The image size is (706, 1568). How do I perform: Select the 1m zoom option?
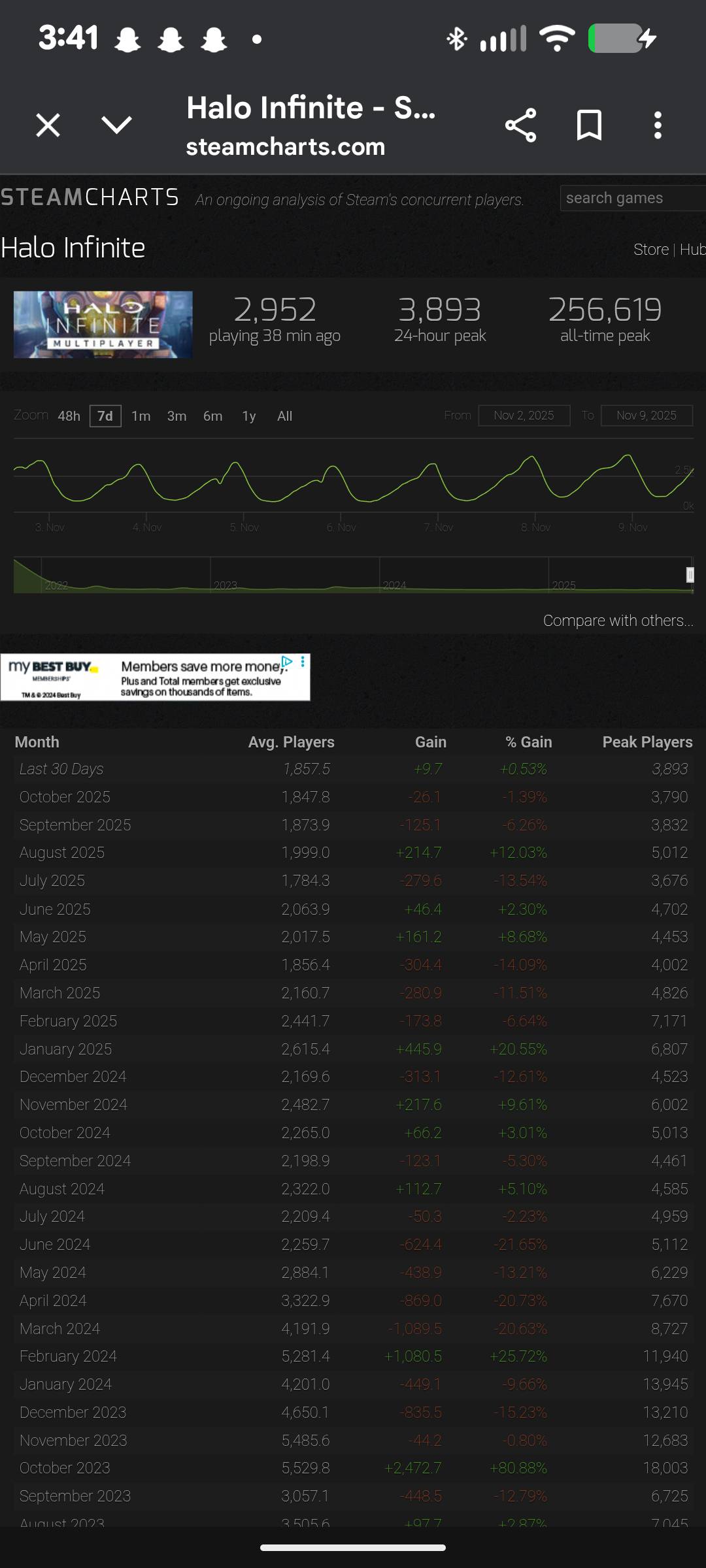[141, 416]
